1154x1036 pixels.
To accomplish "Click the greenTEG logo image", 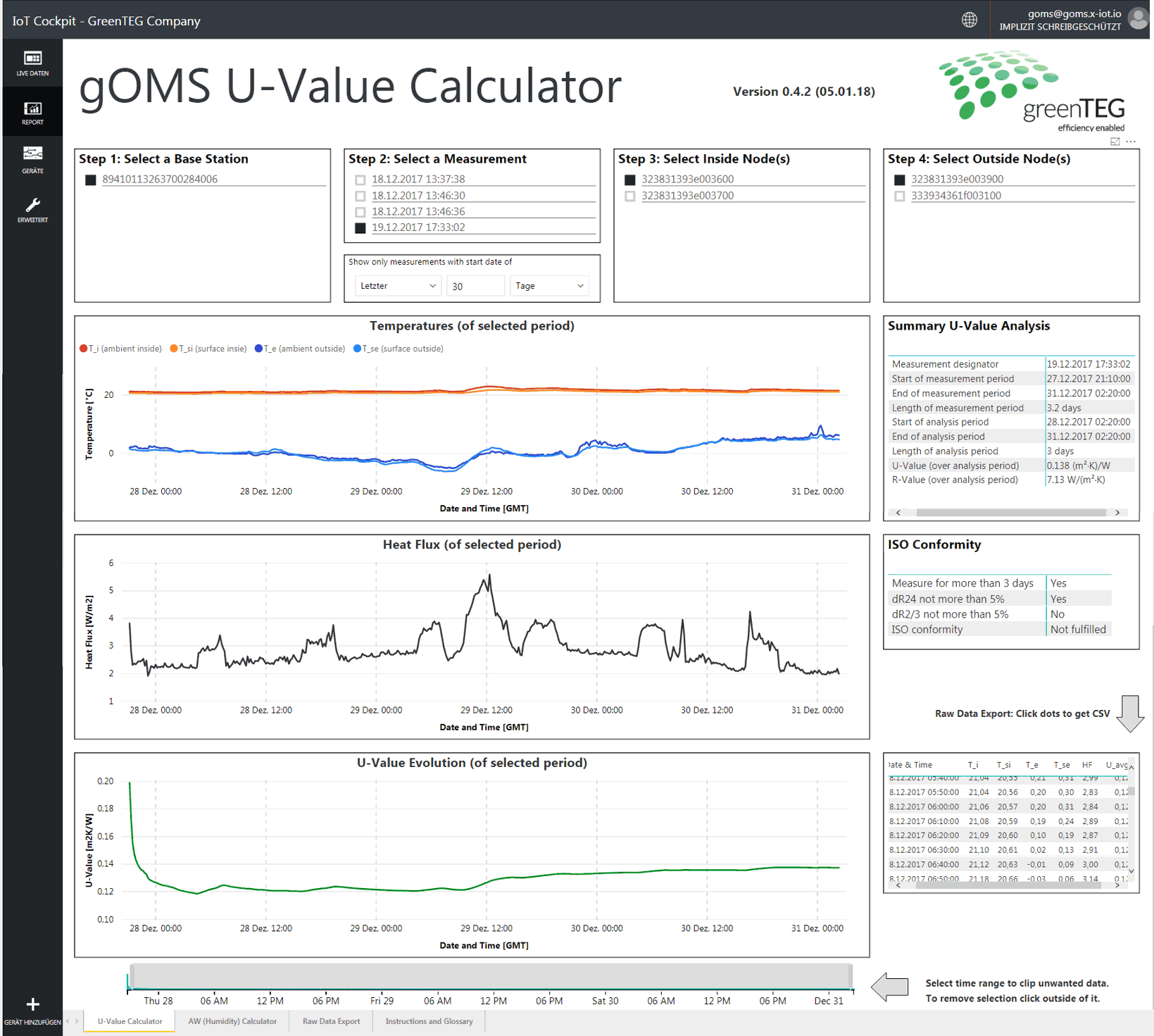I will (1031, 91).
